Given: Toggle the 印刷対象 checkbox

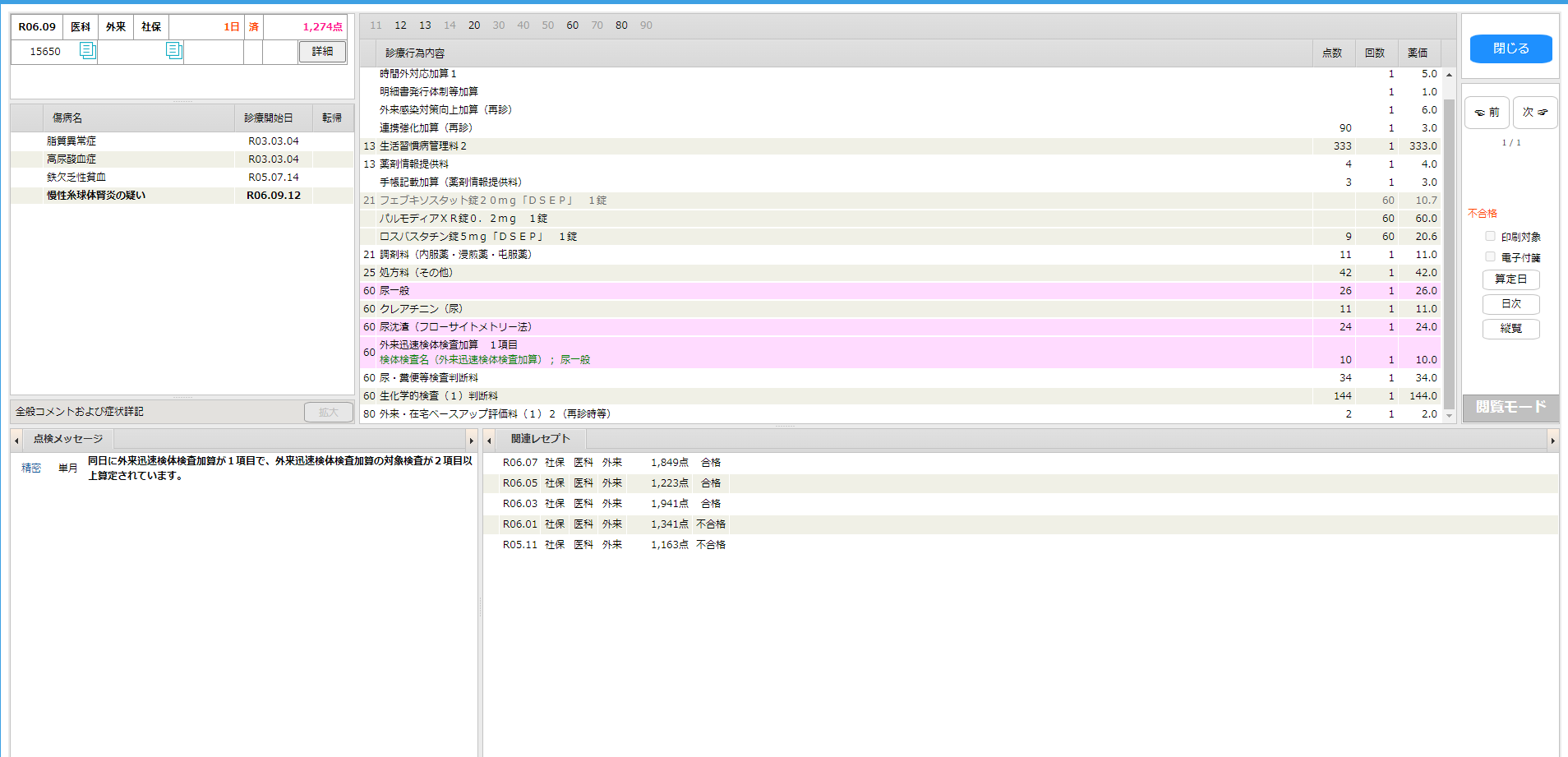Looking at the screenshot, I should [1490, 237].
